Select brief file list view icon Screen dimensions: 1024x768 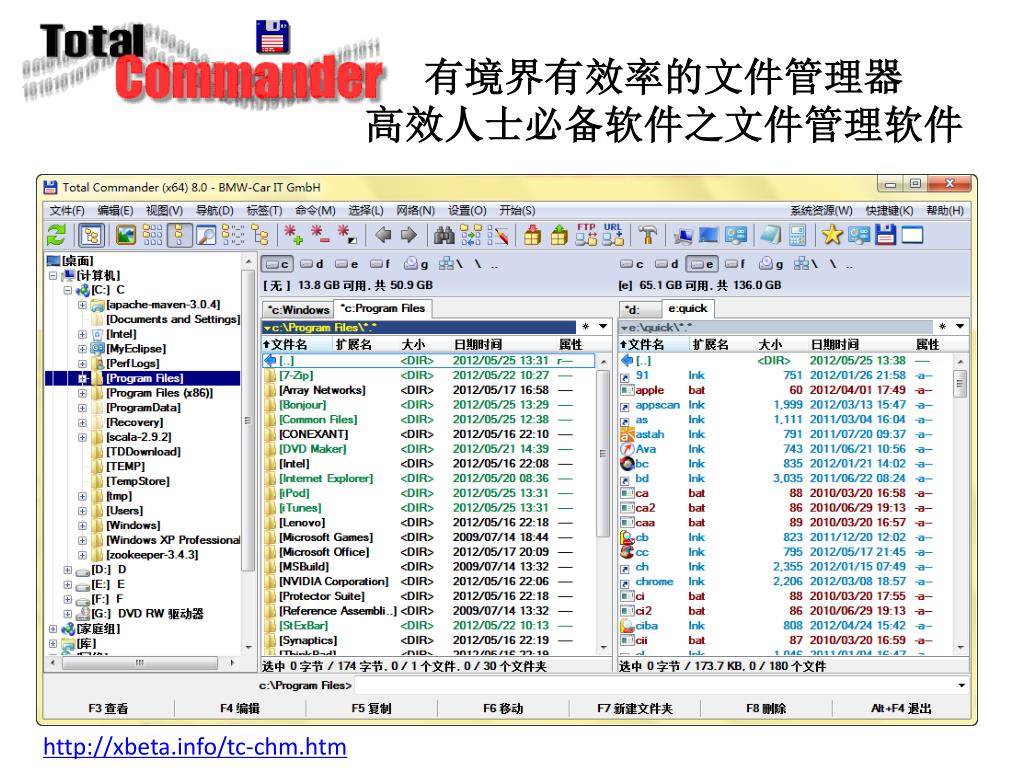pos(178,235)
